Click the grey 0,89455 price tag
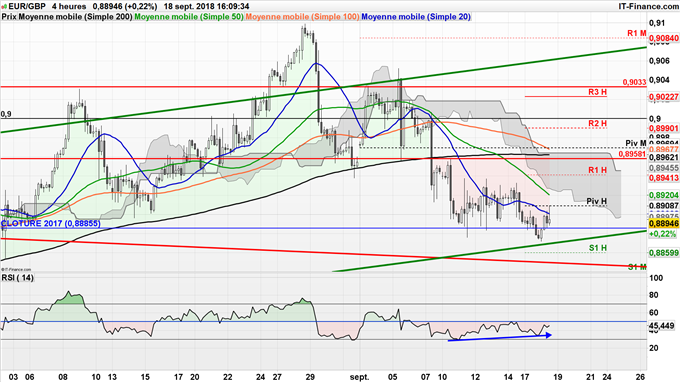Screen dimensions: 680x382 (664, 168)
